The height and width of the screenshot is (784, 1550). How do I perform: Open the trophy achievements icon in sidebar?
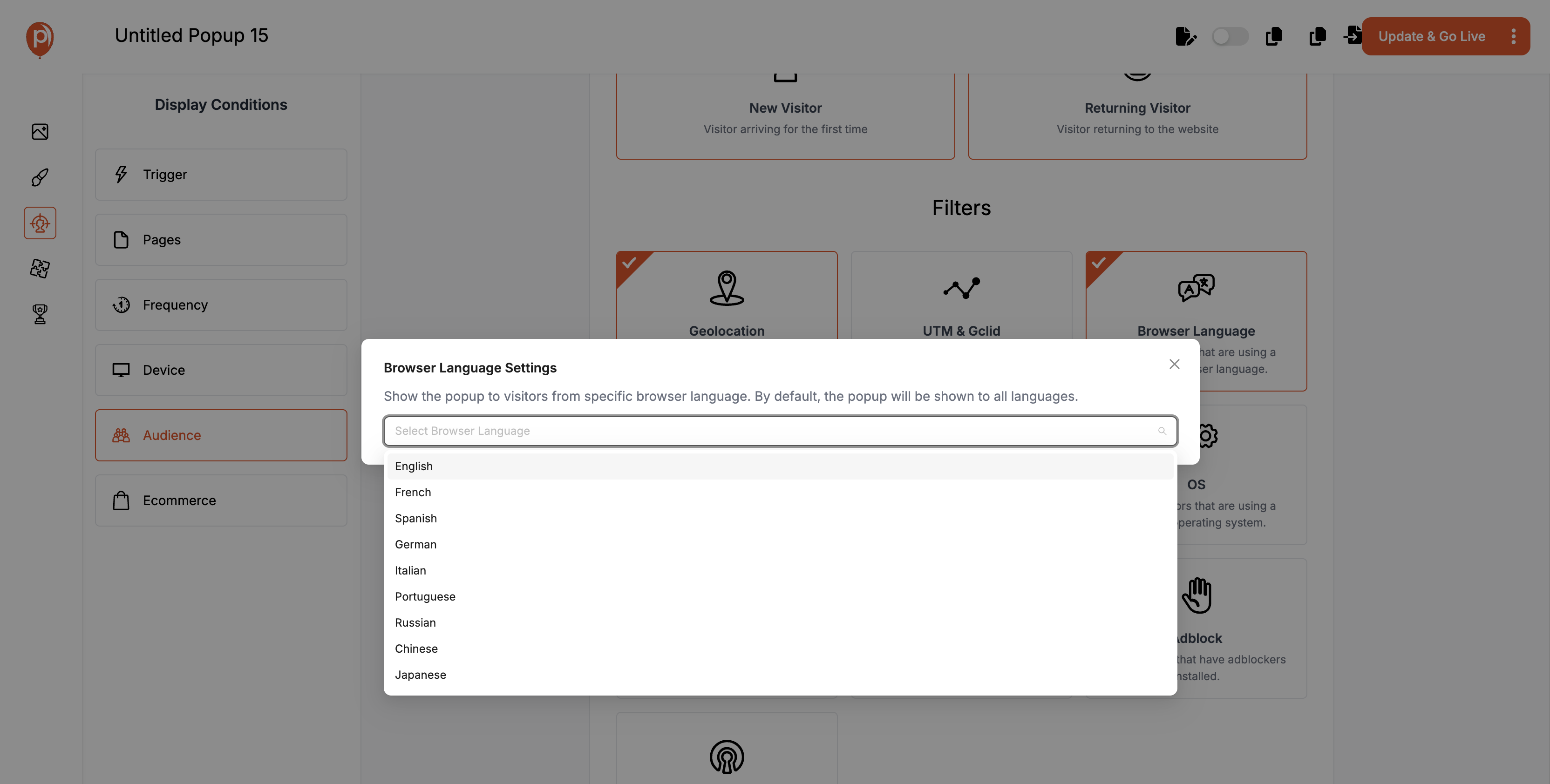tap(40, 313)
